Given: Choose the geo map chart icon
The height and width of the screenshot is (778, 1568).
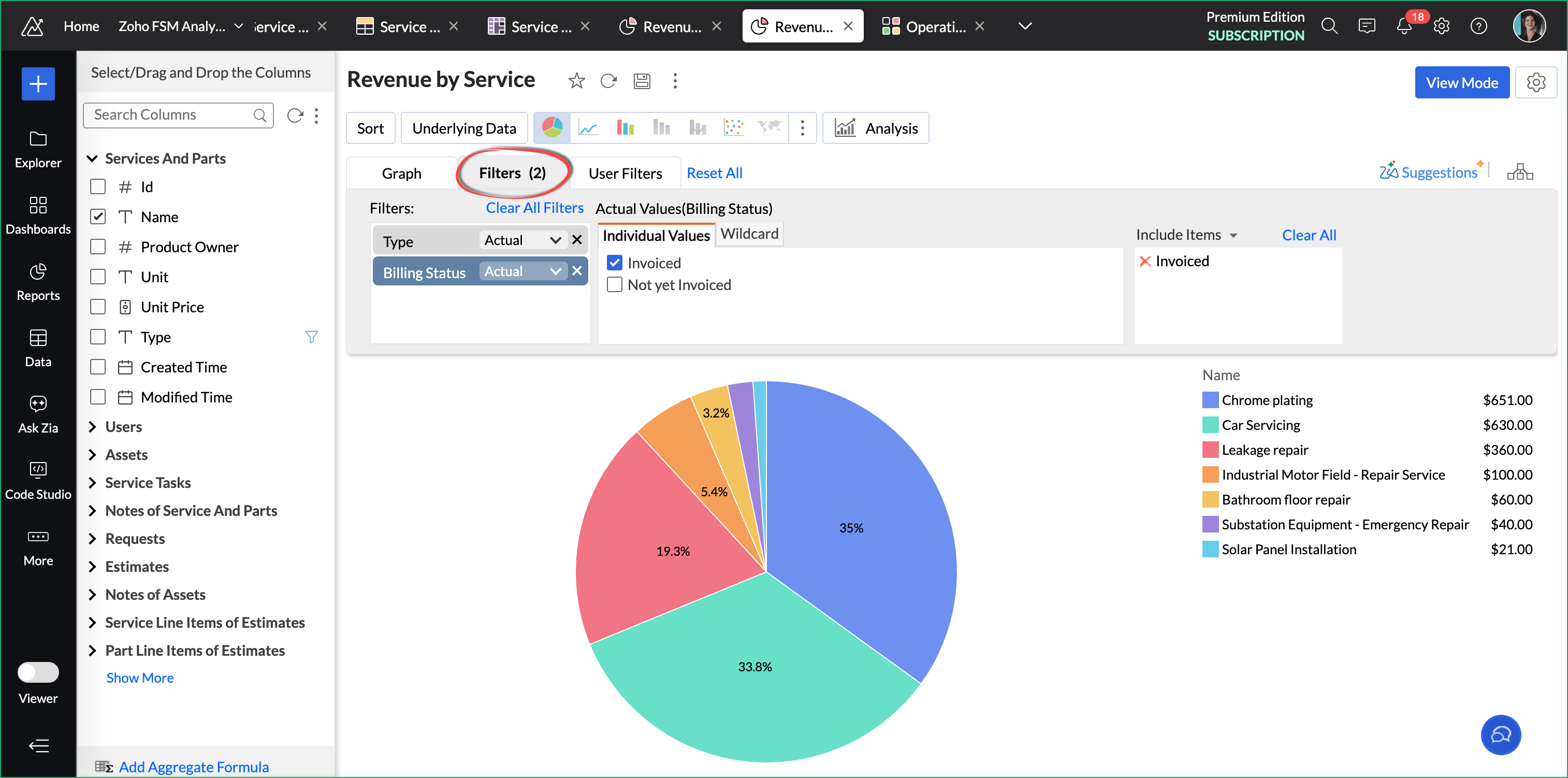Looking at the screenshot, I should 770,128.
